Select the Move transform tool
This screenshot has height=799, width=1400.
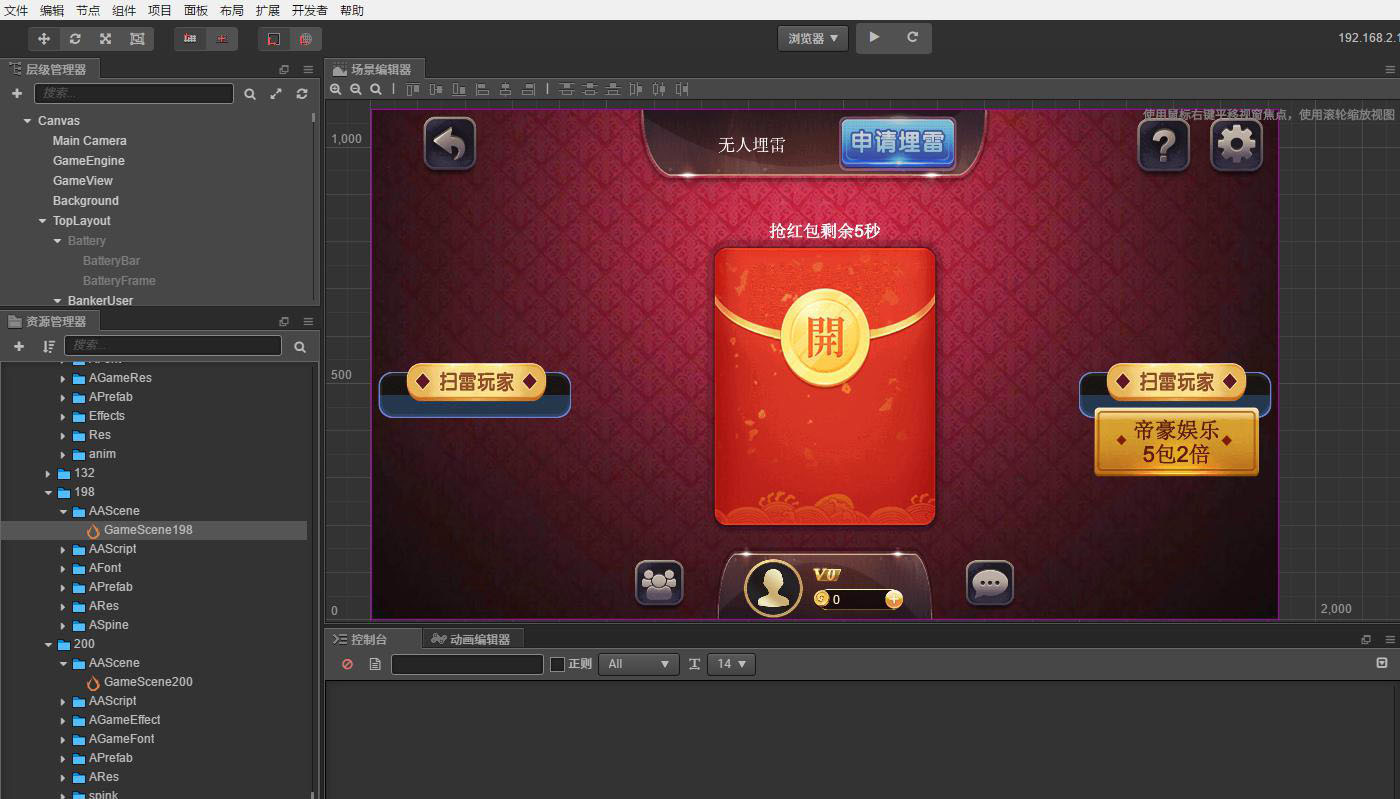tap(43, 38)
